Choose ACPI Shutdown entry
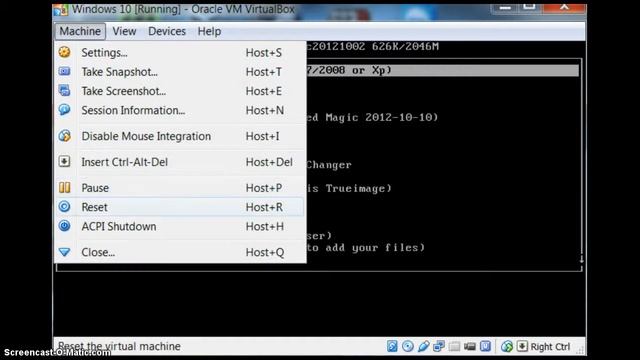The width and height of the screenshot is (640, 360). click(180, 226)
